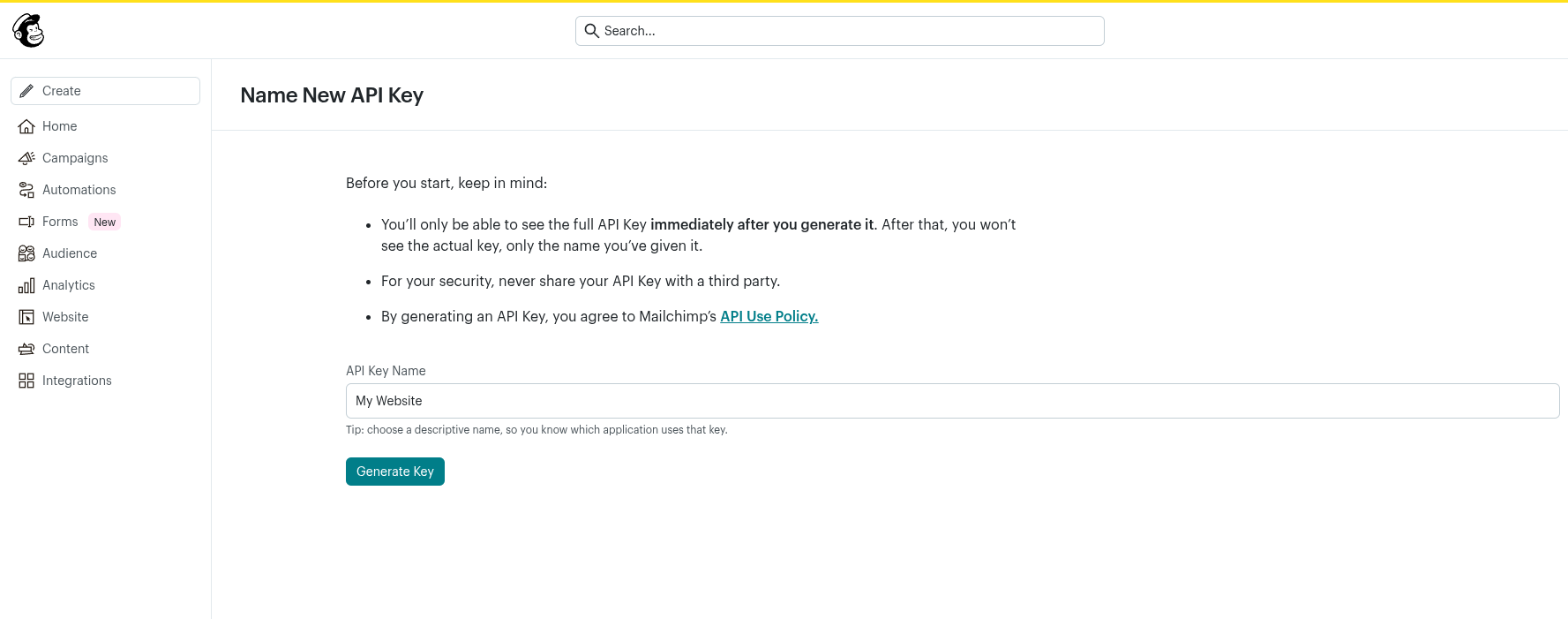Click the Analytics bar chart icon

pyautogui.click(x=26, y=285)
